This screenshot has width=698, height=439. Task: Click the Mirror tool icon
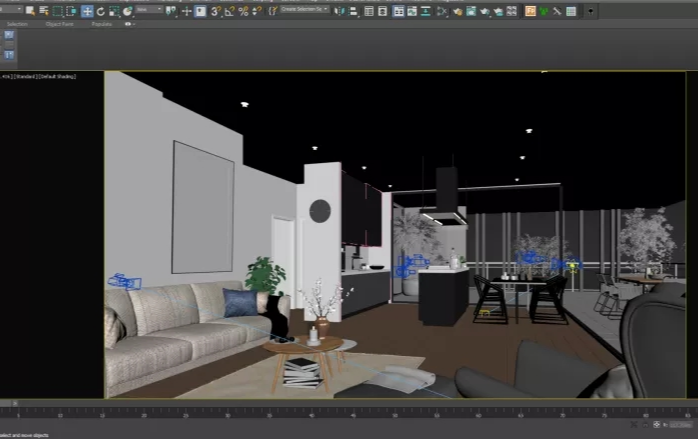(339, 11)
